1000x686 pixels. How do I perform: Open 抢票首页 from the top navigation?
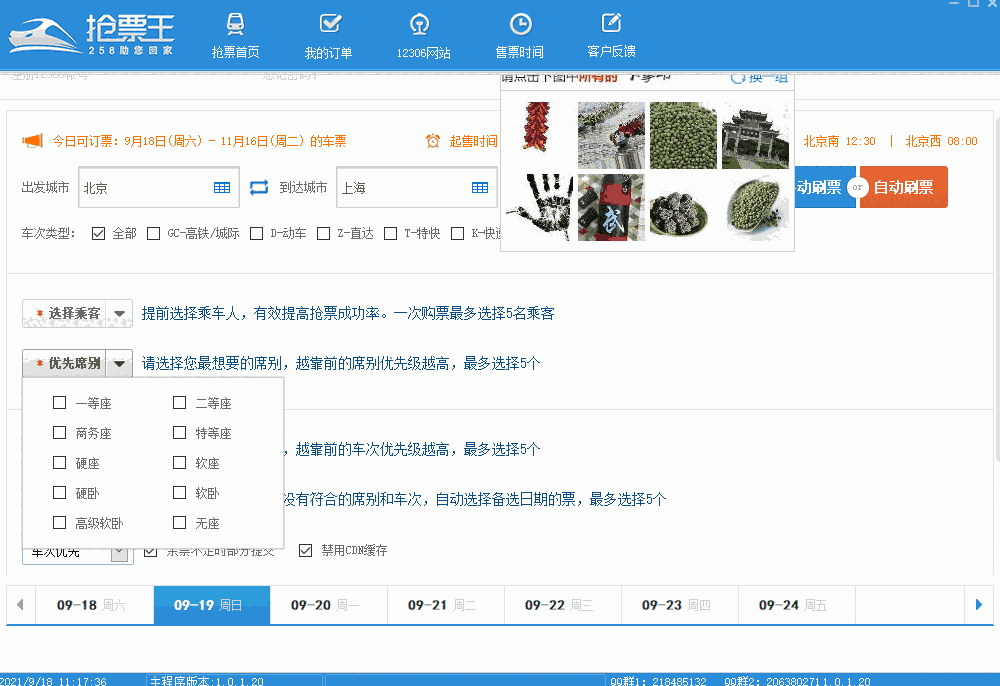pyautogui.click(x=235, y=35)
